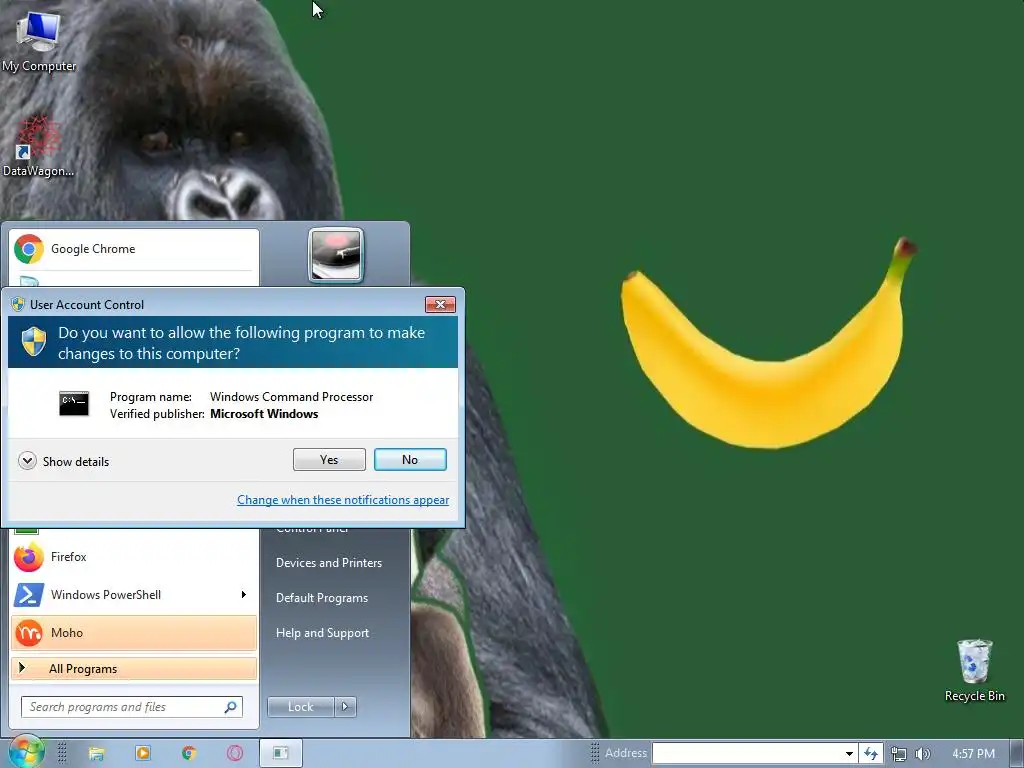Click the Show desktop button at taskbar end
This screenshot has height=768, width=1024.
[x=1016, y=754]
